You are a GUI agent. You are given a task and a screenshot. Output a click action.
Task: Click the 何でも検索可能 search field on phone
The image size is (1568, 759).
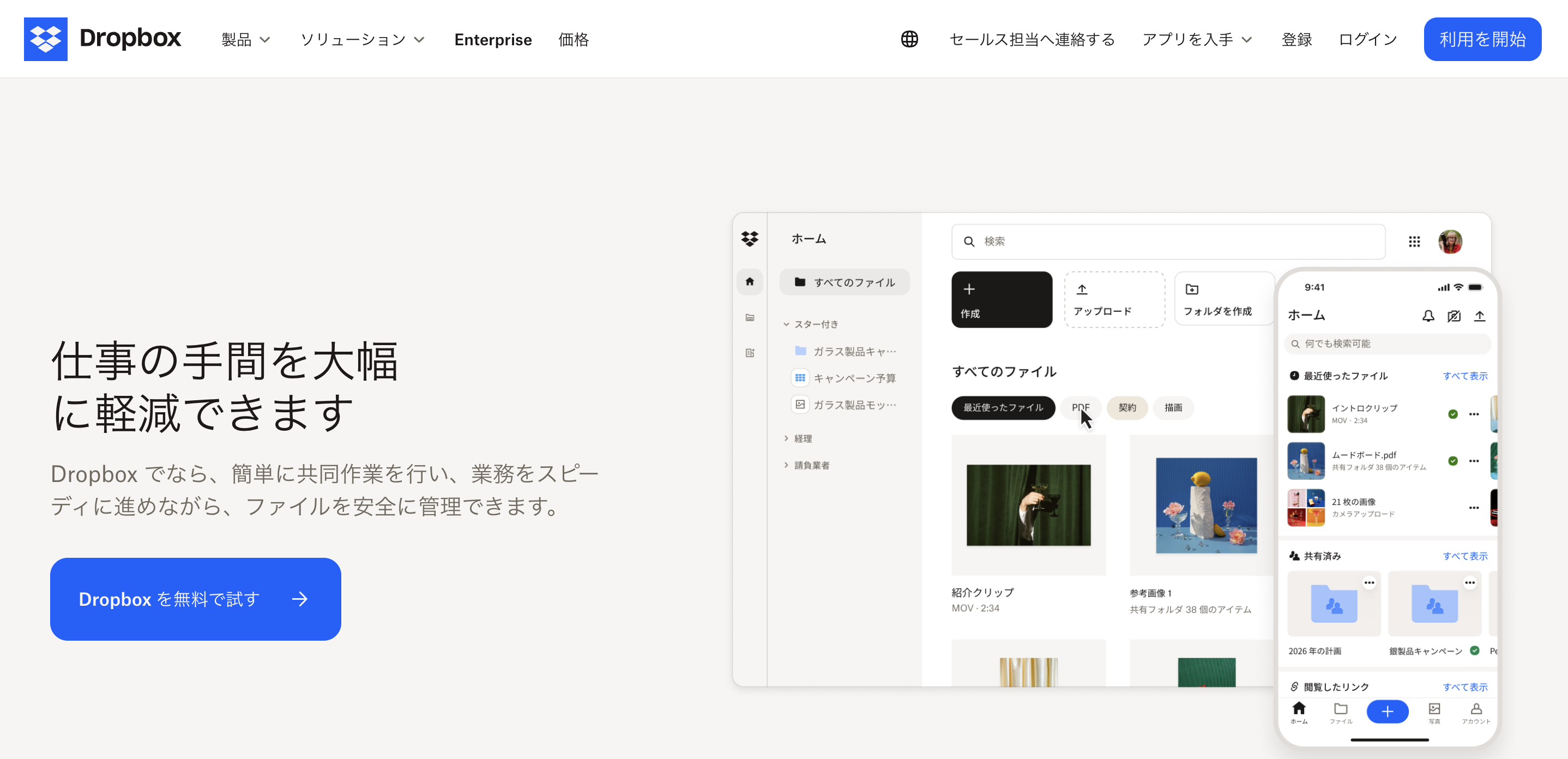[x=1387, y=344]
